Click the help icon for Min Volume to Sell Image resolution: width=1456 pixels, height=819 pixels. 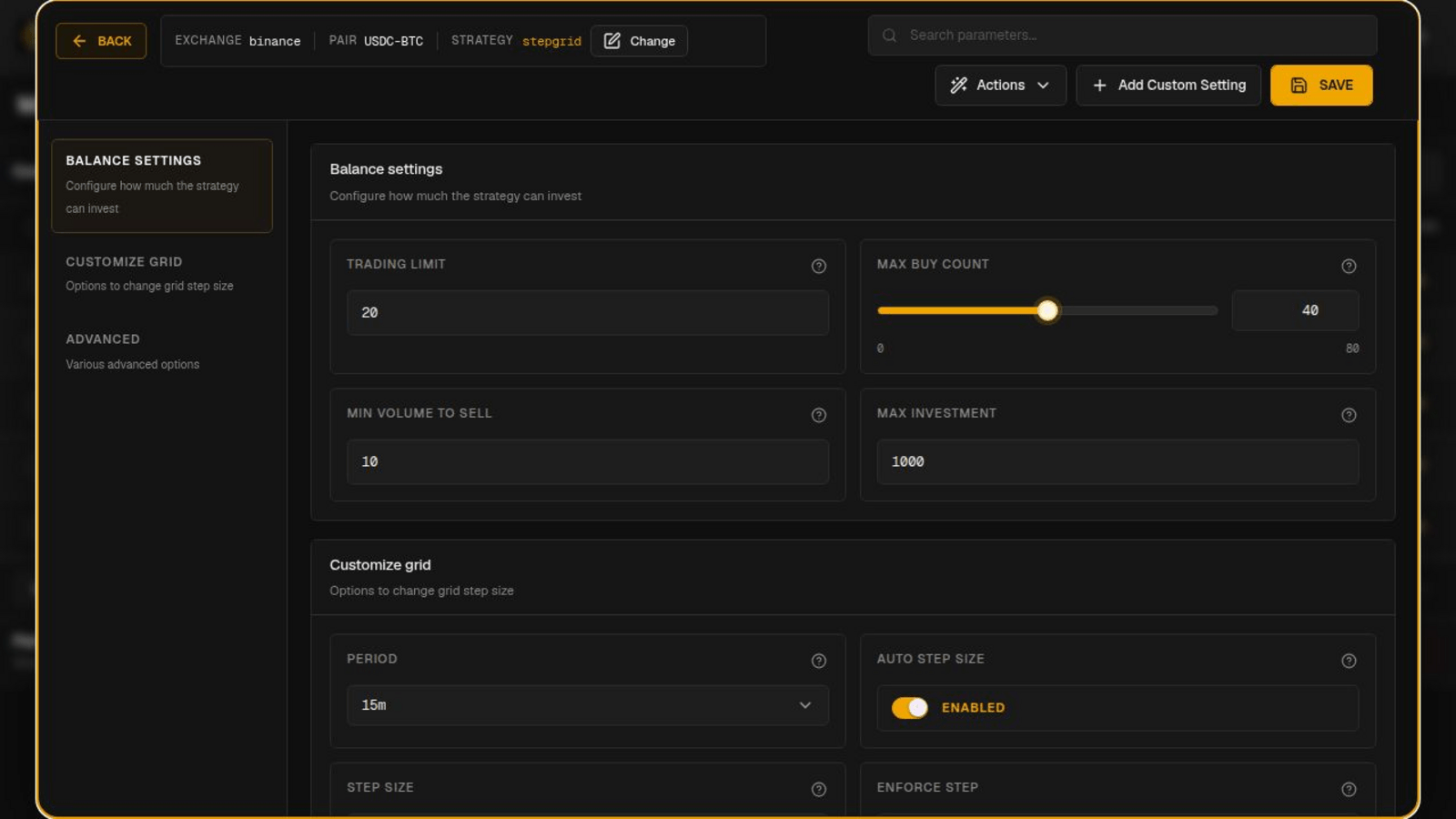[x=819, y=415]
